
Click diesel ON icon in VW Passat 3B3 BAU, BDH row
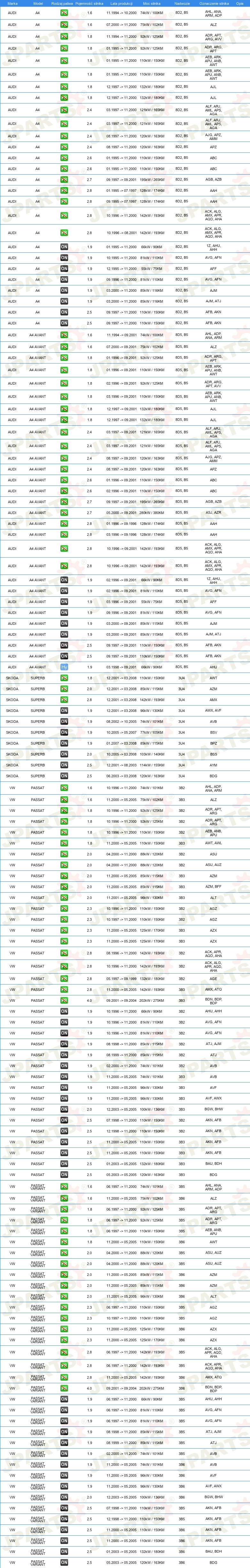point(64,1164)
